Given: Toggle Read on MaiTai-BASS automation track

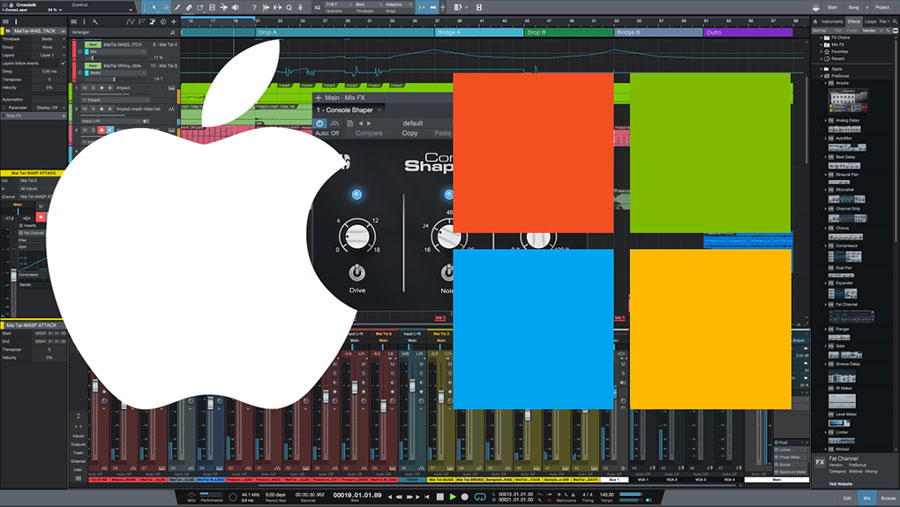Looking at the screenshot, I should [92, 44].
